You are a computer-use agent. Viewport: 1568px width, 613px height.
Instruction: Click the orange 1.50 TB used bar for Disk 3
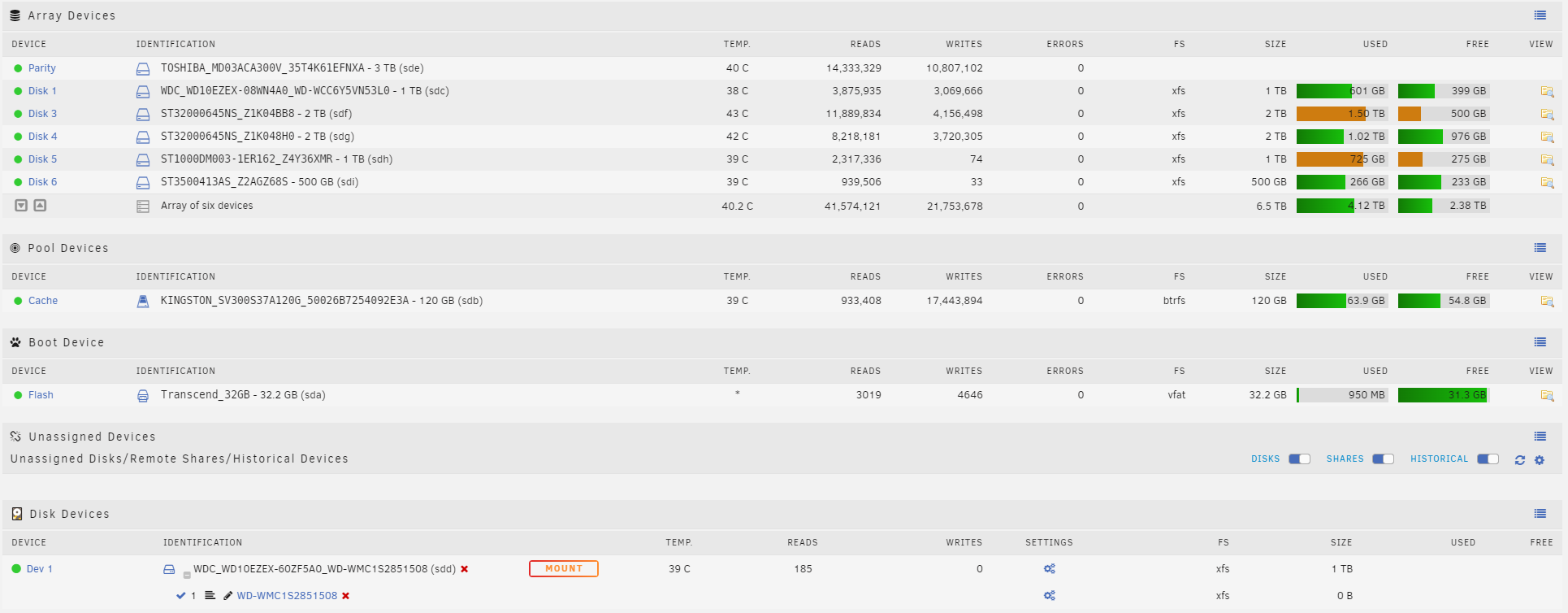(1341, 114)
